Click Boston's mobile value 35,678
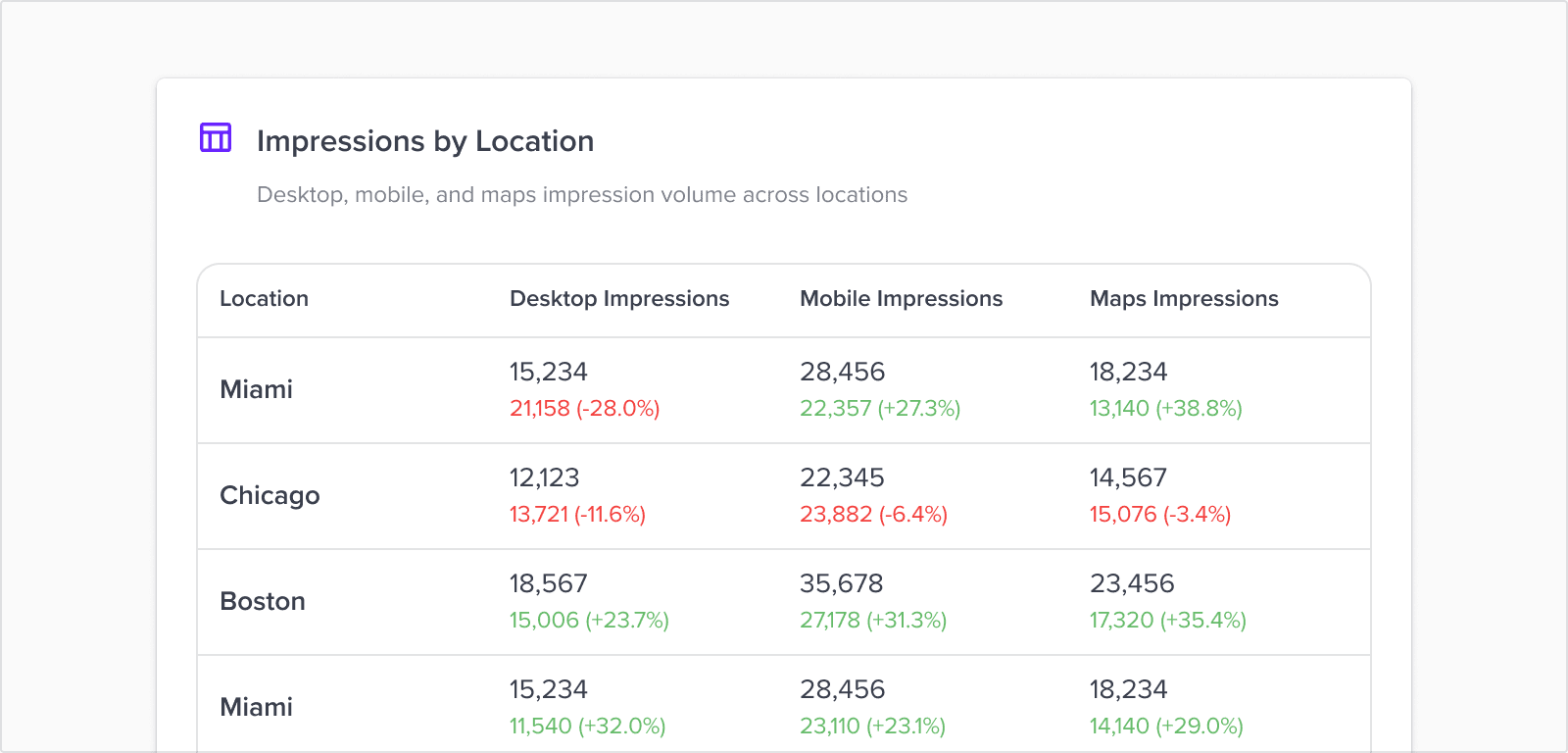The width and height of the screenshot is (1568, 753). click(x=842, y=583)
